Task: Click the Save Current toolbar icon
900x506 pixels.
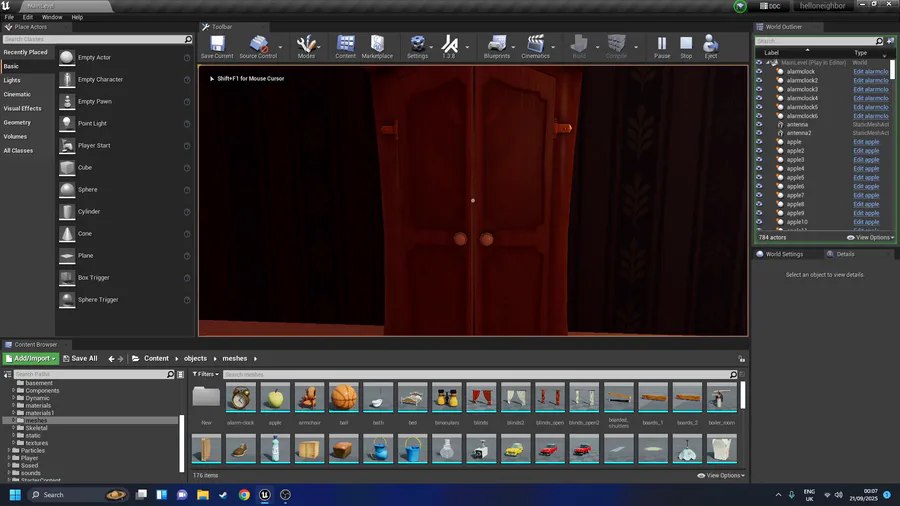Action: 217,46
